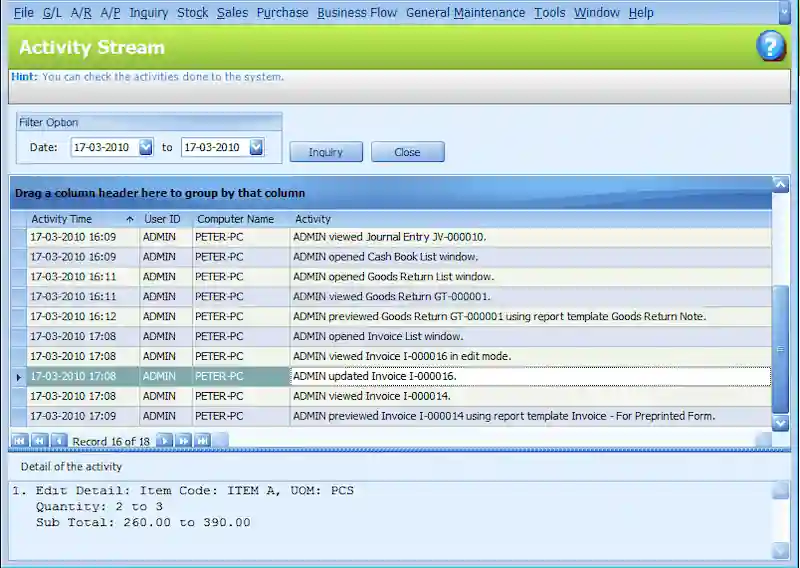Click the grid scrollbar down arrow
This screenshot has height=568, width=800.
click(x=781, y=423)
